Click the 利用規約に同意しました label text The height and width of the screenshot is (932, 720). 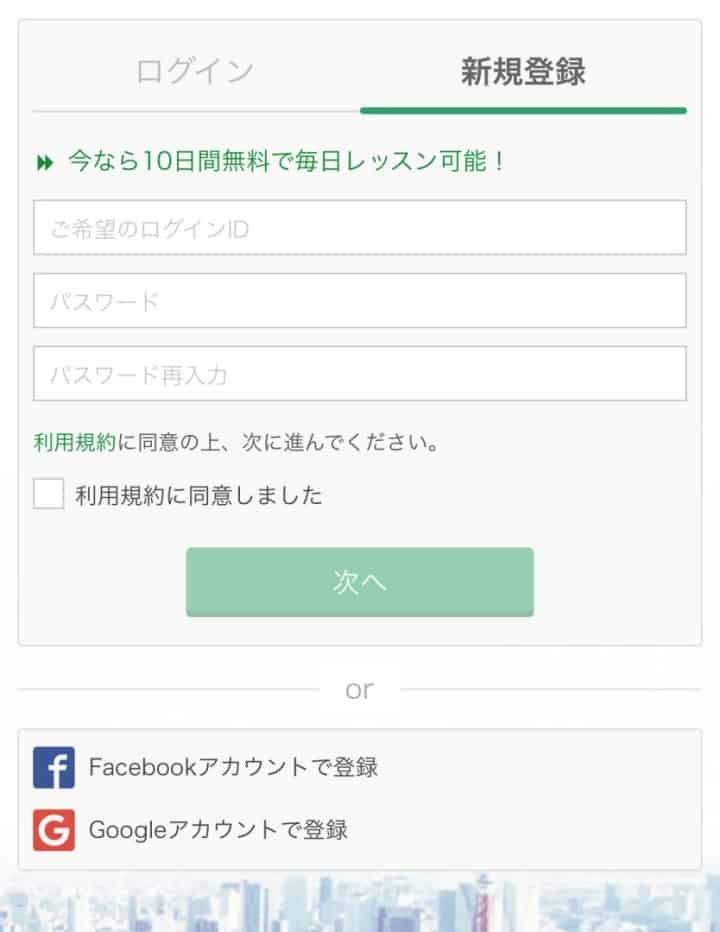pyautogui.click(x=198, y=494)
